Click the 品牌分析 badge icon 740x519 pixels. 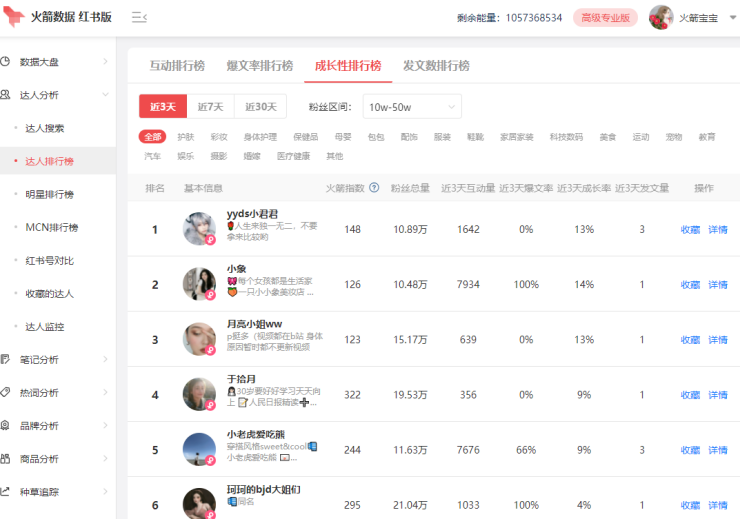coord(5,425)
